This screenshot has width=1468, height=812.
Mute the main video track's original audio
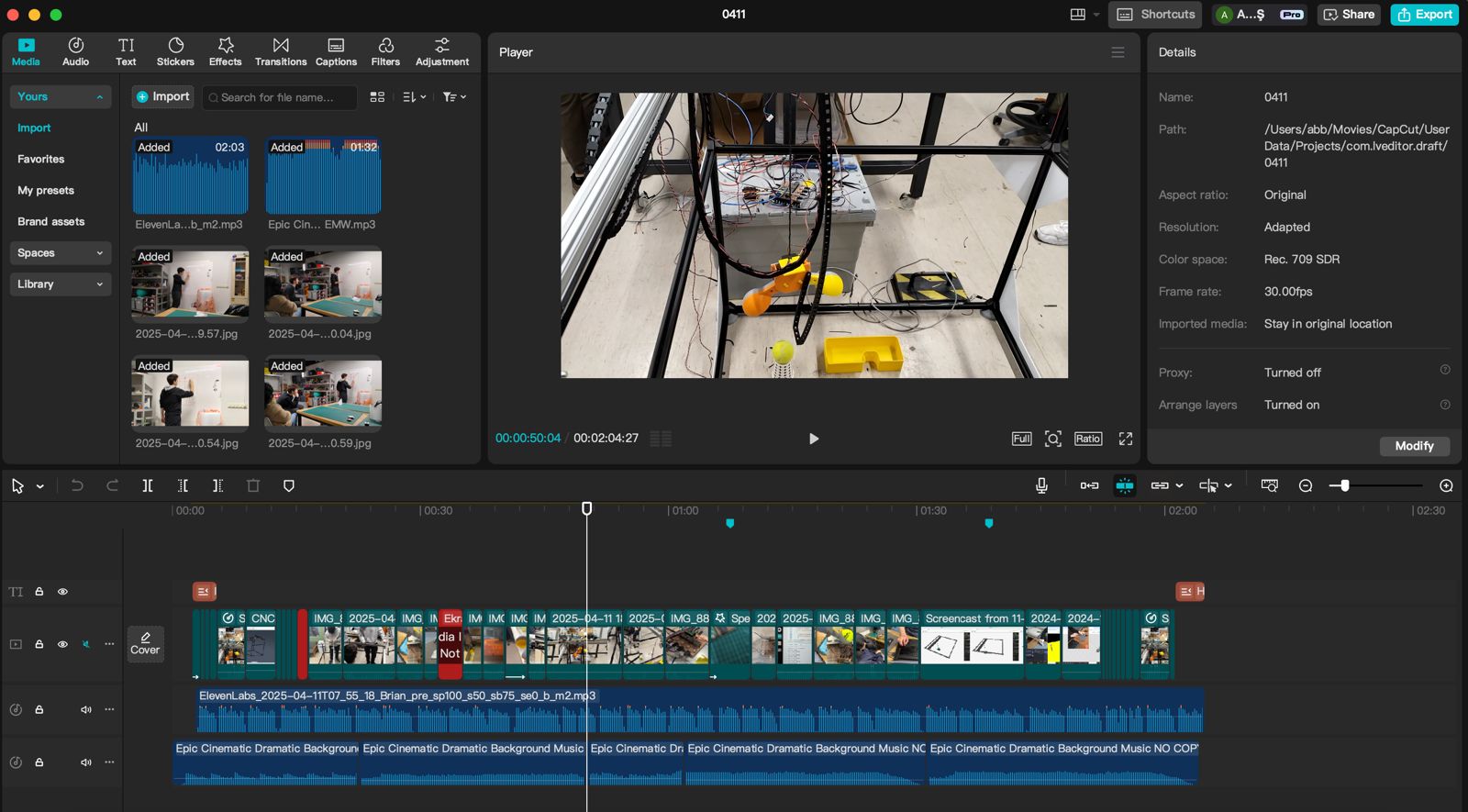pos(86,644)
